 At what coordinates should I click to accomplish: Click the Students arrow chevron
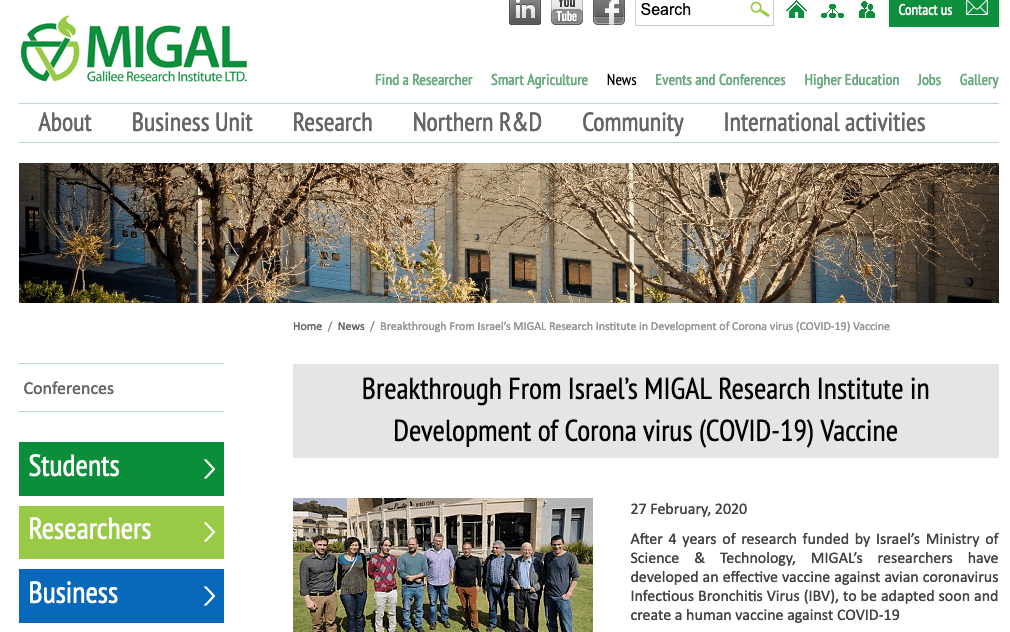(x=209, y=468)
